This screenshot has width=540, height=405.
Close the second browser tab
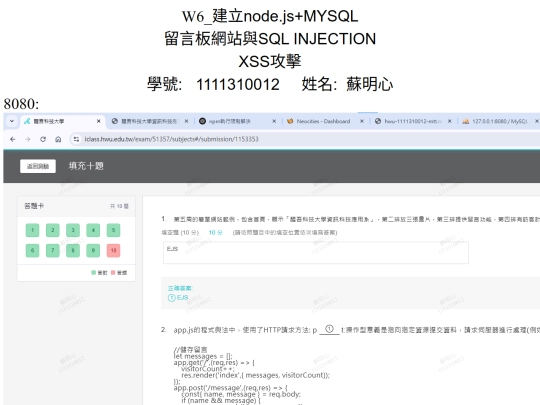tap(186, 121)
